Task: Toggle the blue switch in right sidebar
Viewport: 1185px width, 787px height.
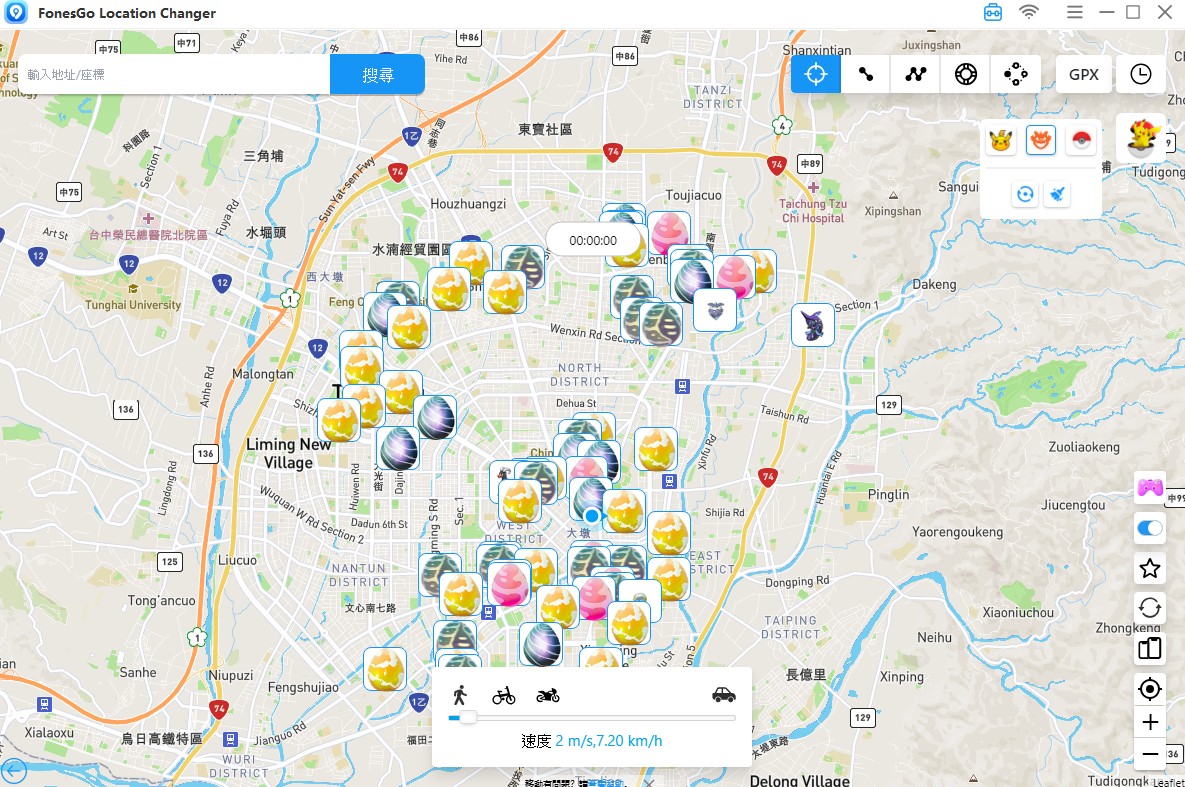Action: pos(1149,528)
